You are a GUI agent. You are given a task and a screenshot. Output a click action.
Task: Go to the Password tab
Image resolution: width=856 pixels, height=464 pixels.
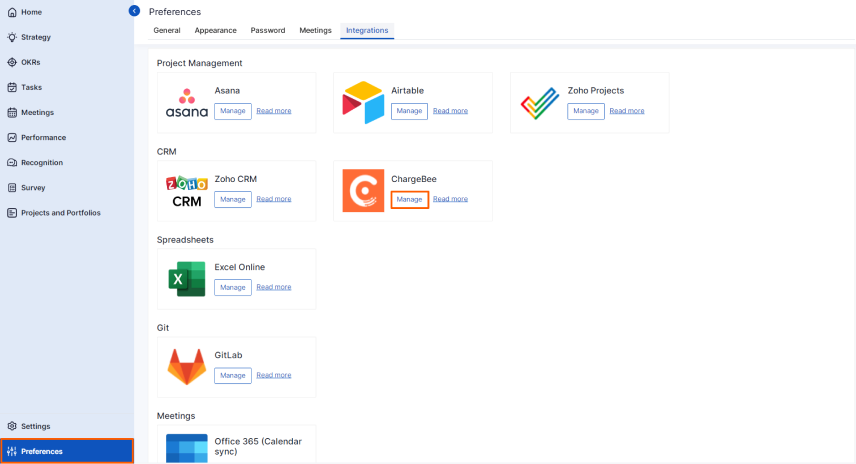[268, 31]
